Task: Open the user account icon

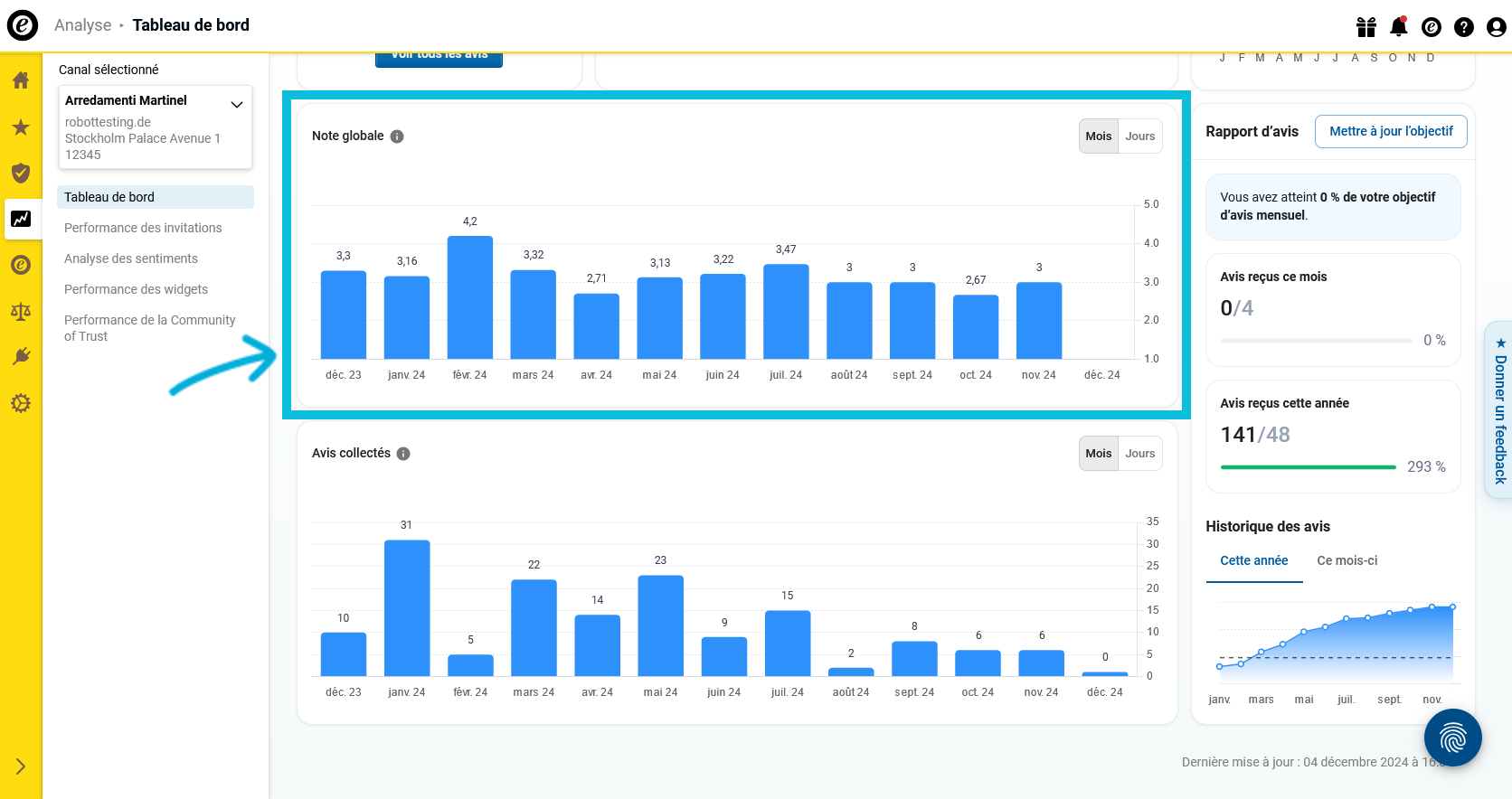Action: pyautogui.click(x=1497, y=27)
